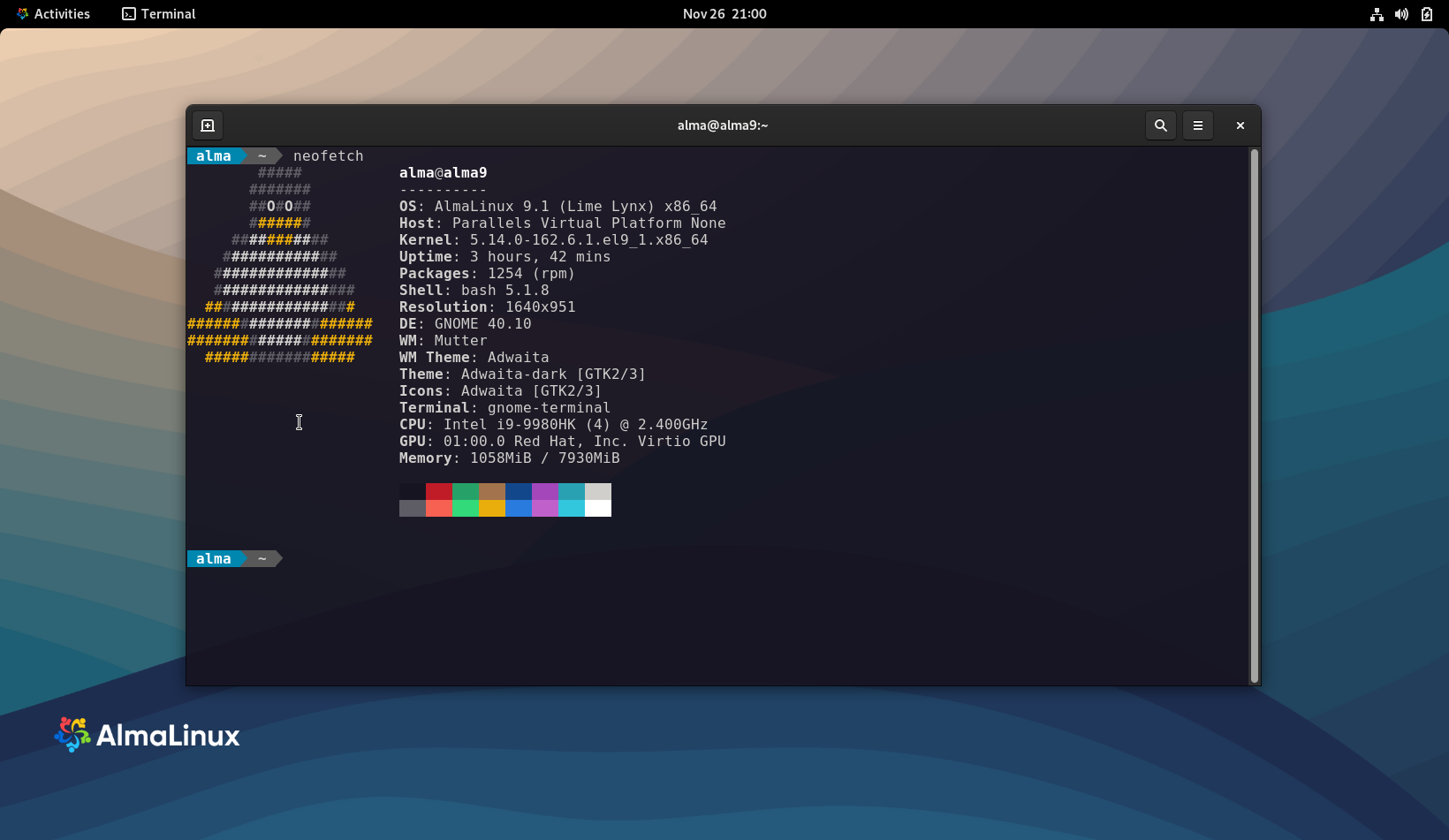This screenshot has height=840, width=1449.
Task: Click the network status icon
Action: [x=1377, y=14]
